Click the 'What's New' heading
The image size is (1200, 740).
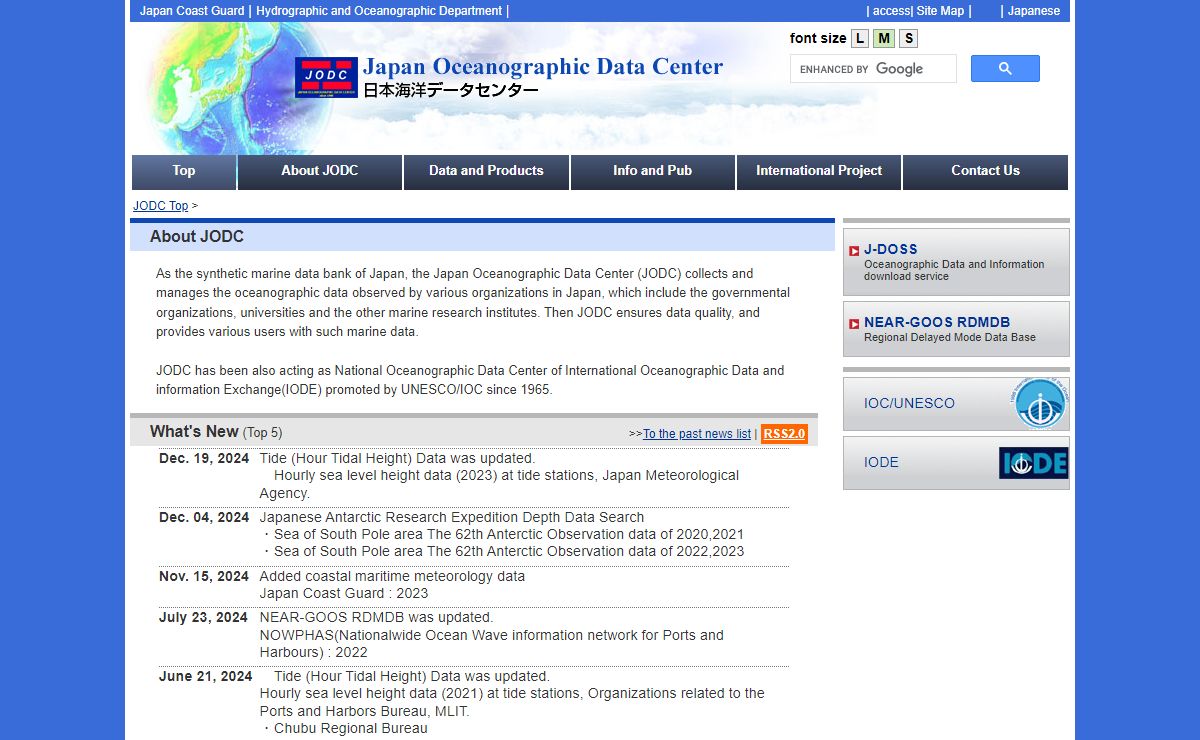coord(194,432)
